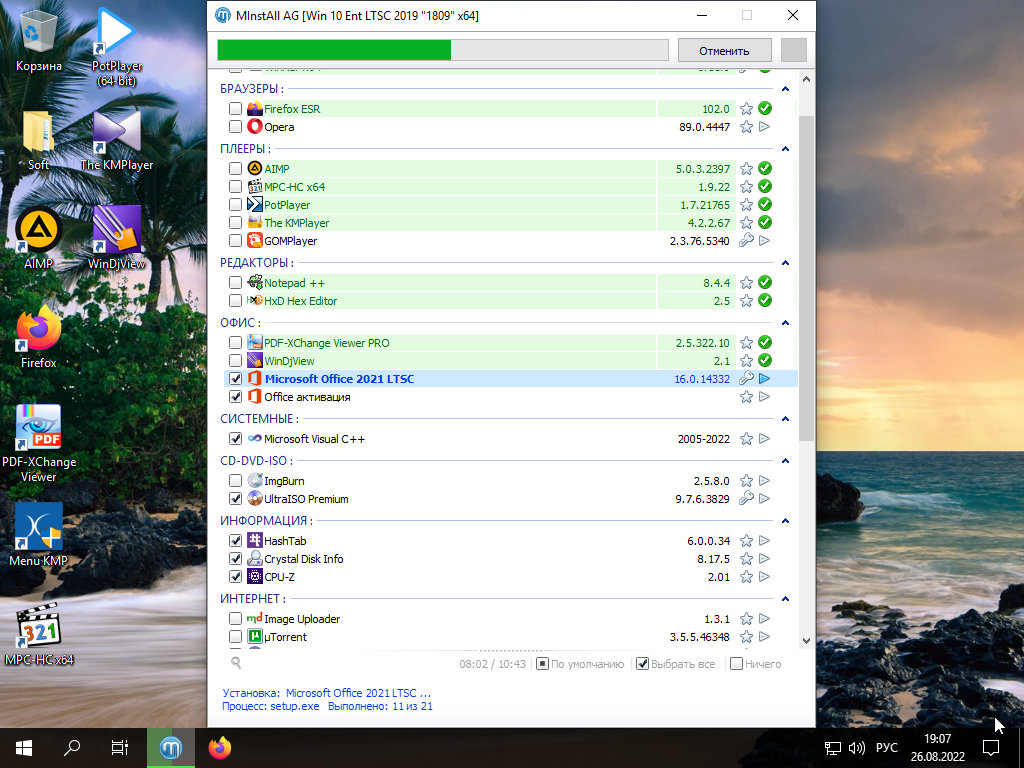Screen dimensions: 1024x768
Task: Enable the GOMPlayer checkbox
Action: point(236,241)
